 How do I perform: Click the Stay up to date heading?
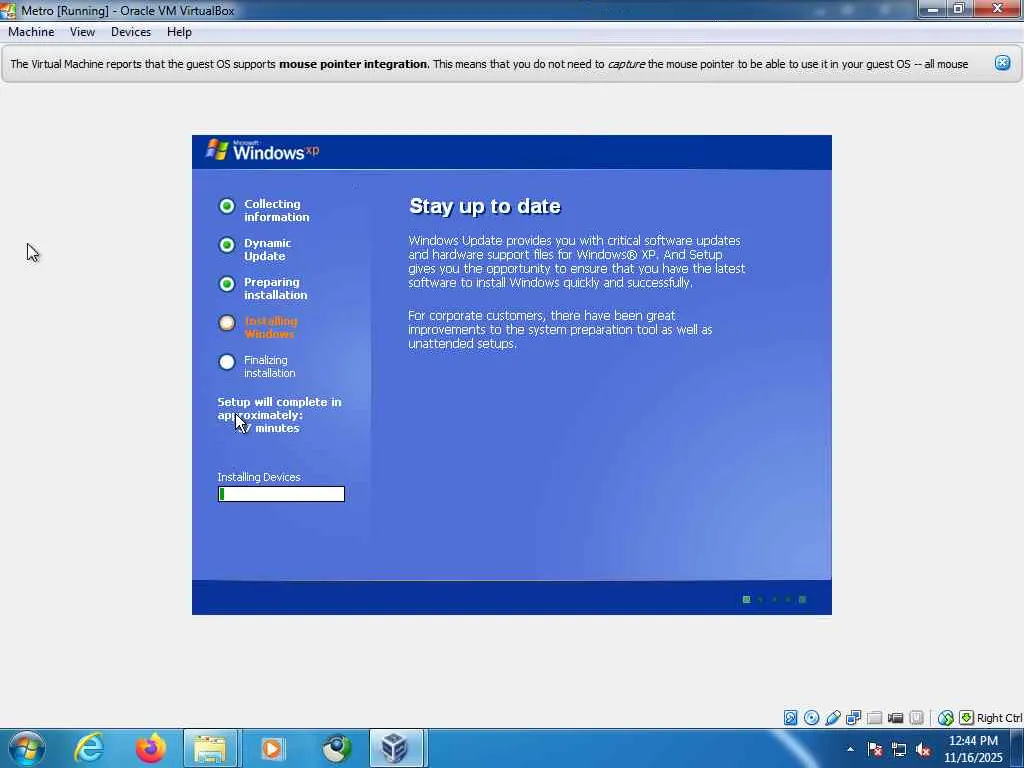(485, 206)
